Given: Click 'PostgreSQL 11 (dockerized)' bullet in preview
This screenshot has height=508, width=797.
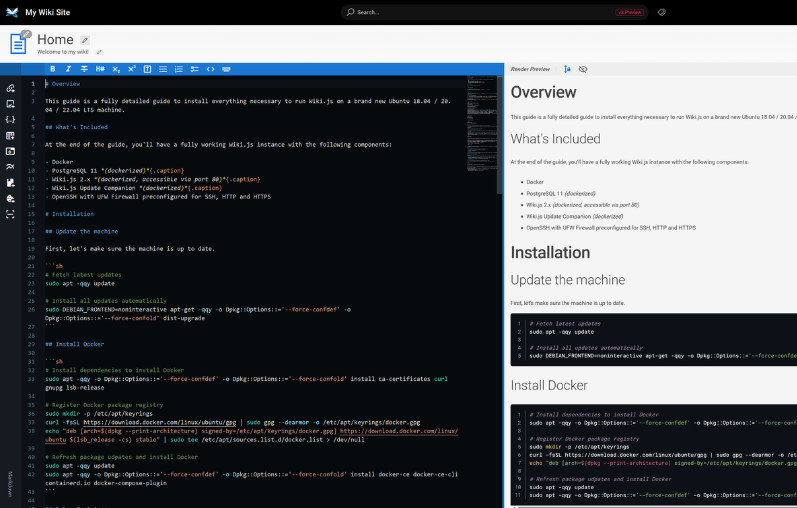Looking at the screenshot, I should (561, 194).
